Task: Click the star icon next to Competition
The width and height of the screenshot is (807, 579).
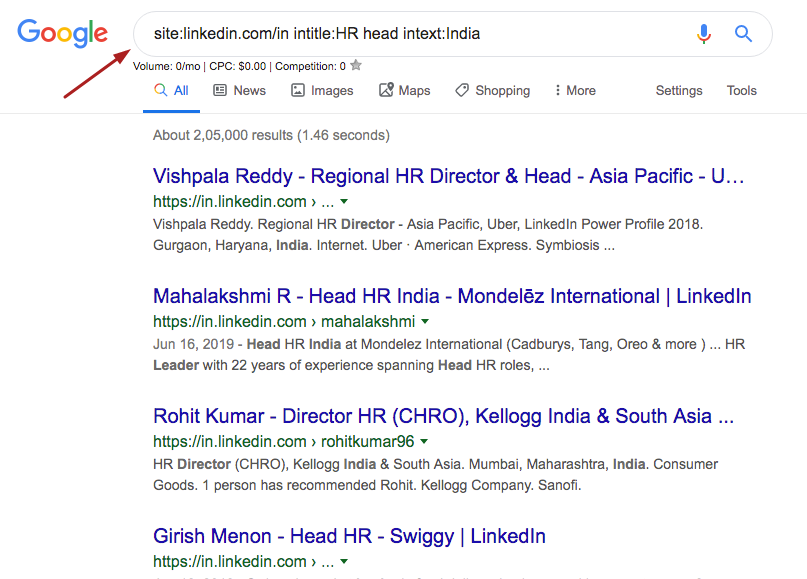Action: (356, 65)
